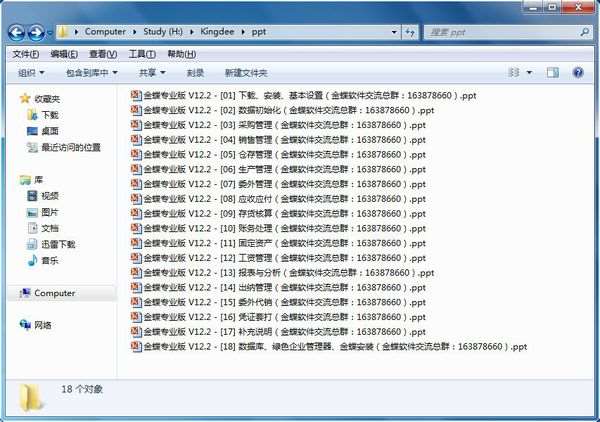The image size is (600, 422).
Task: Click the PPT icon of file [07]
Action: pyautogui.click(x=136, y=184)
